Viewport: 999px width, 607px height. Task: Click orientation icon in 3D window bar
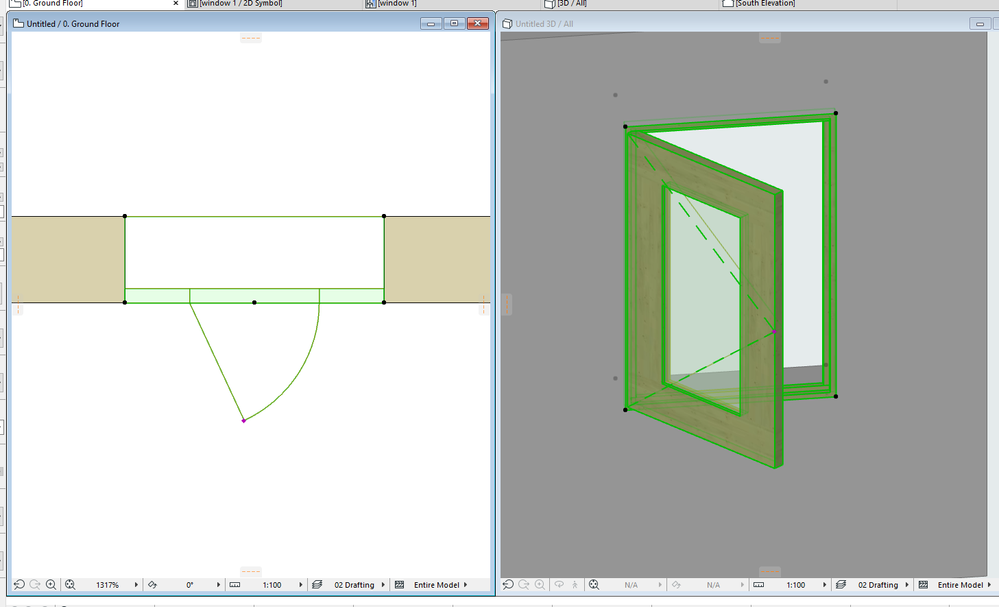(676, 585)
